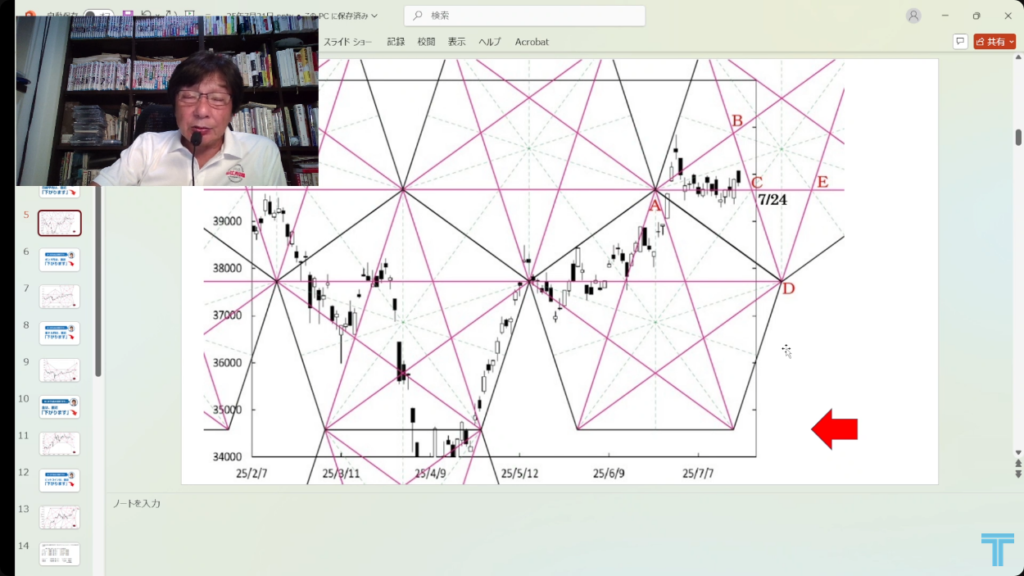1024x576 pixels.
Task: Open the Acrobat ribbon tab
Action: click(x=532, y=42)
